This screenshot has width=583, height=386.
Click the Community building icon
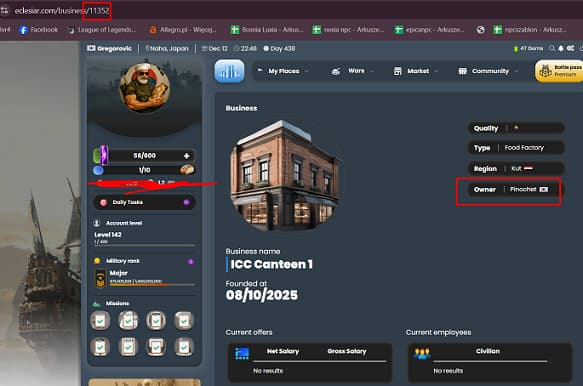[x=463, y=71]
